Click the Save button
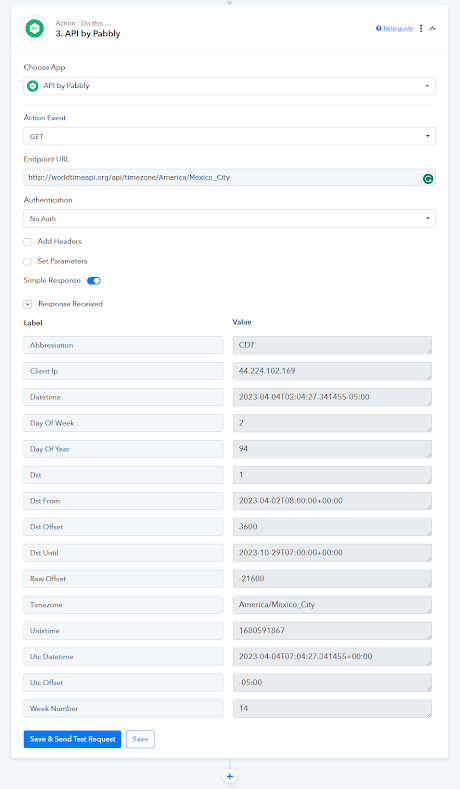The image size is (460, 789). click(140, 739)
